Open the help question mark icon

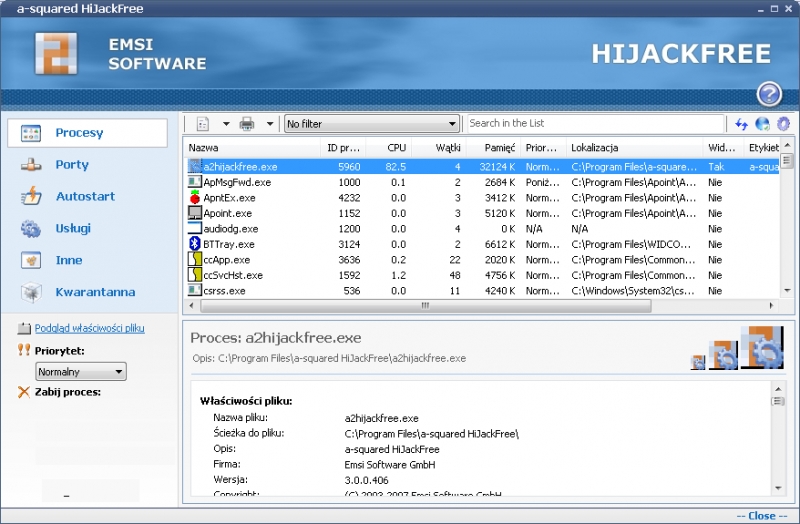pos(769,94)
